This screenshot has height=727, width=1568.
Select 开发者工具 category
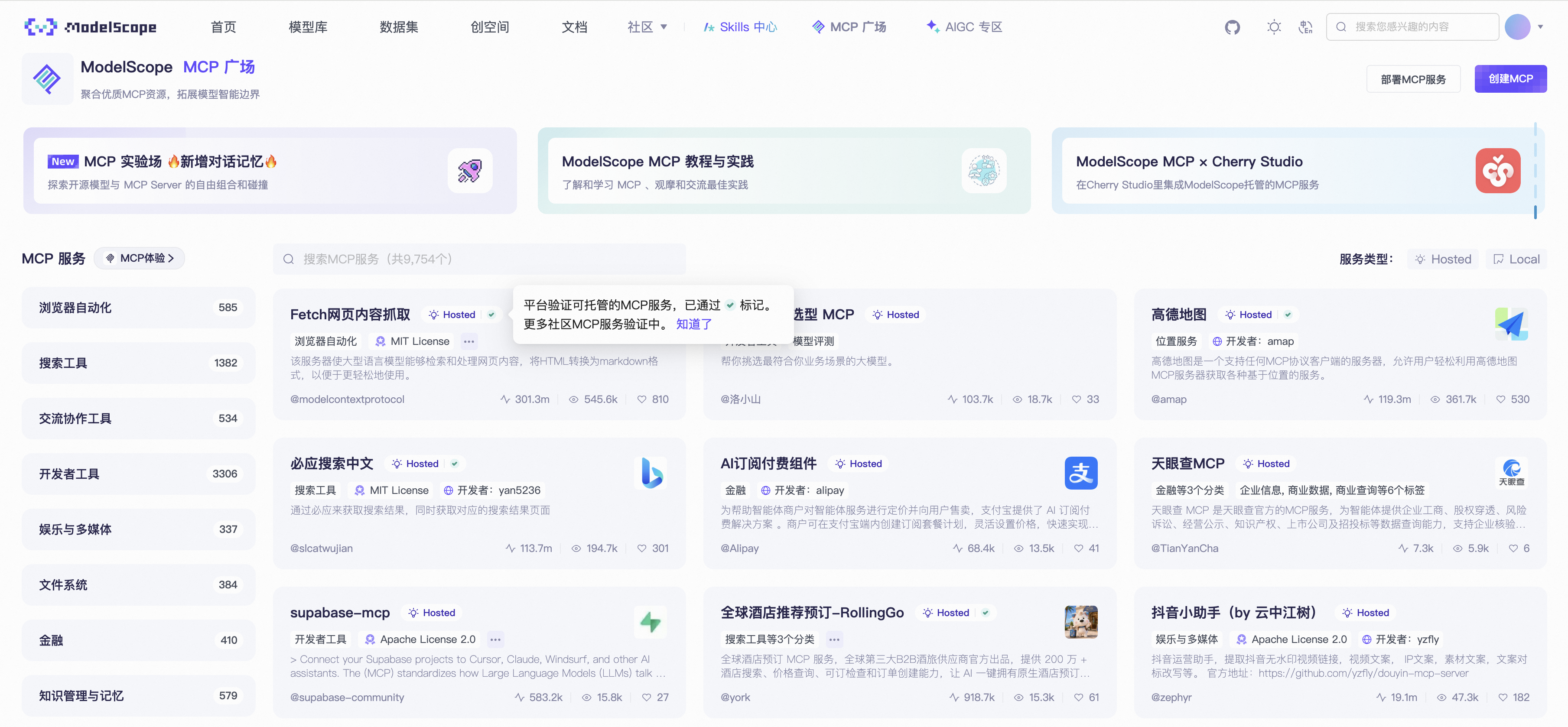tap(138, 474)
